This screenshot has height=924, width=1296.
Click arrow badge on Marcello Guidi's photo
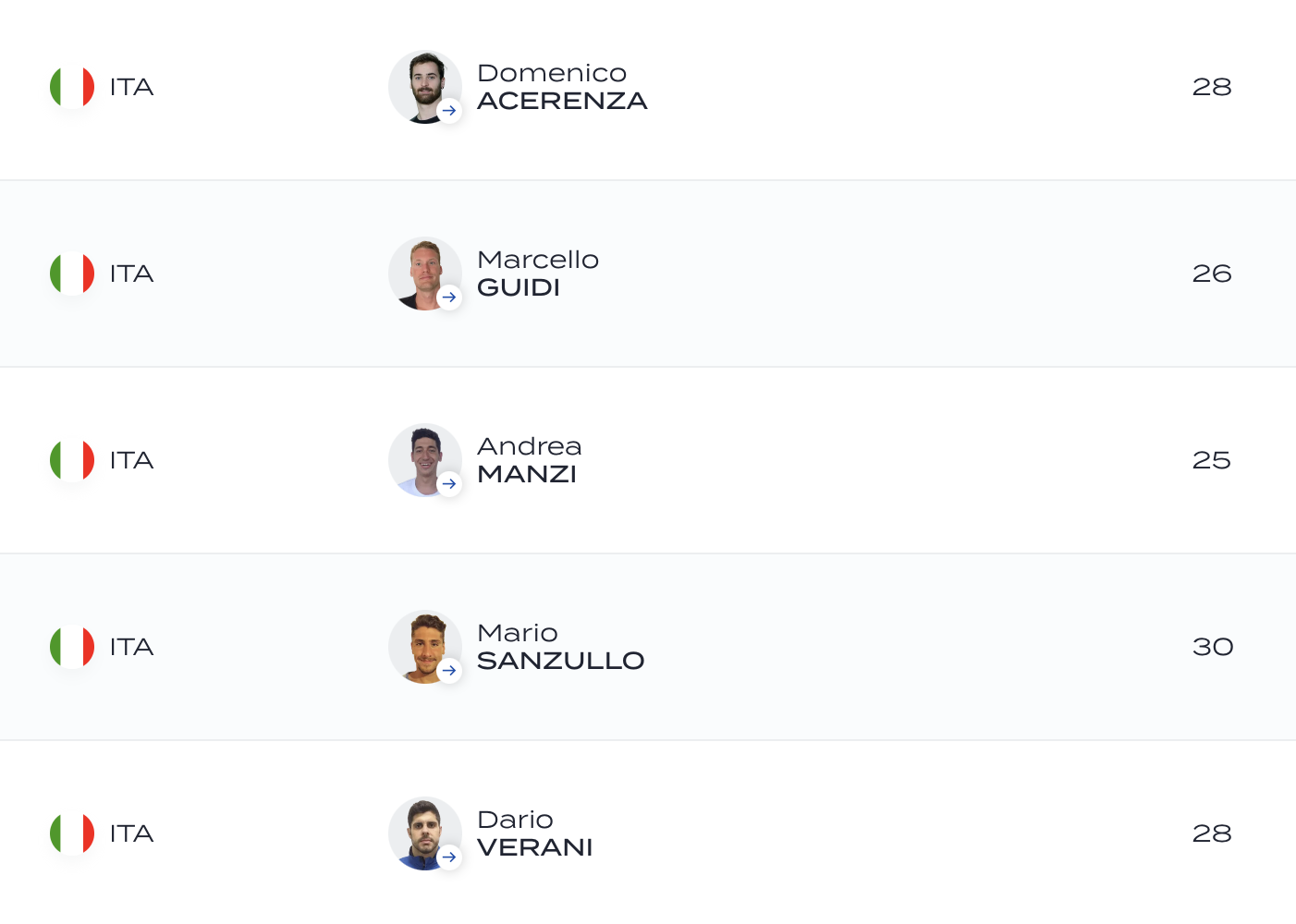449,298
